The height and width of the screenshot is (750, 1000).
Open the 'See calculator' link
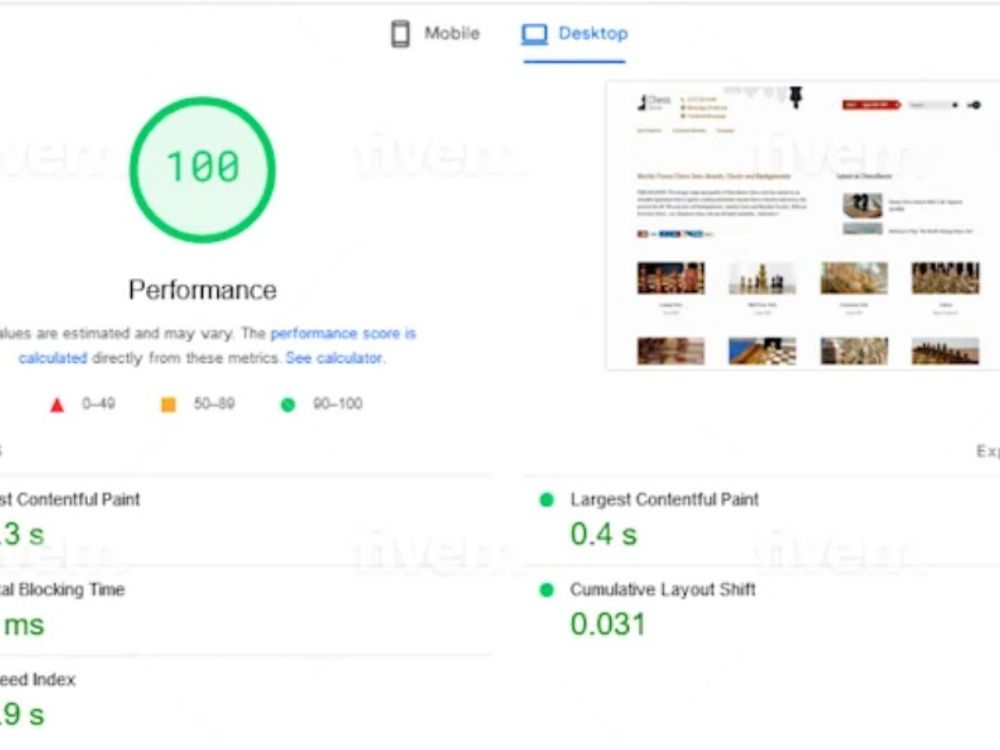point(334,358)
